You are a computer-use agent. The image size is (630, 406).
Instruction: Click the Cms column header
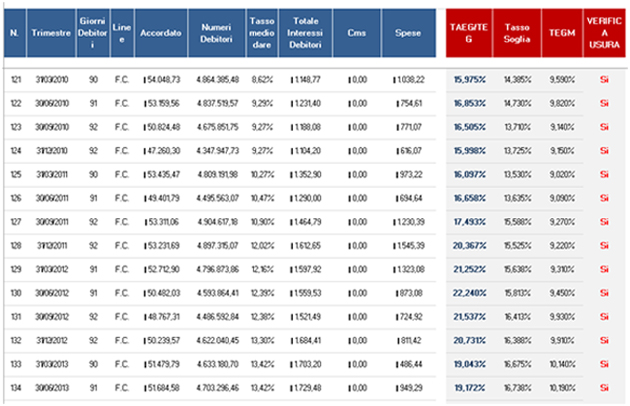click(x=357, y=33)
